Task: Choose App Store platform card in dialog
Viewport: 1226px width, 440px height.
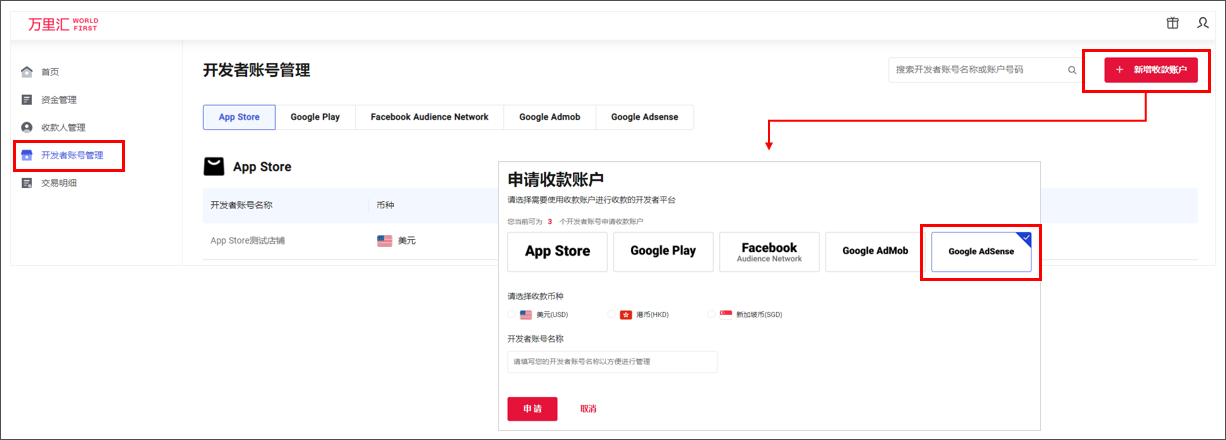Action: click(x=557, y=251)
